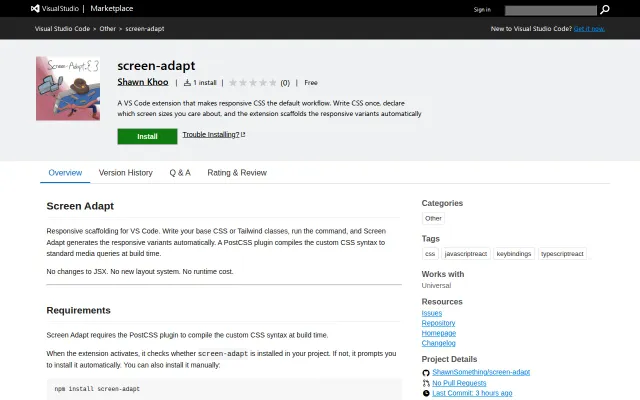This screenshot has width=640, height=400.
Task: Click the Visual Studio logo icon
Action: (35, 9)
